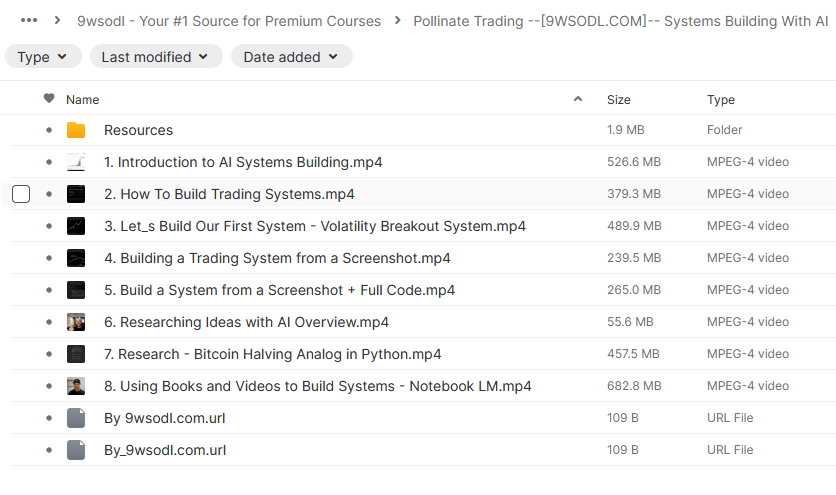The width and height of the screenshot is (836, 495).
Task: Sort by the Name column header
Action: (x=83, y=100)
